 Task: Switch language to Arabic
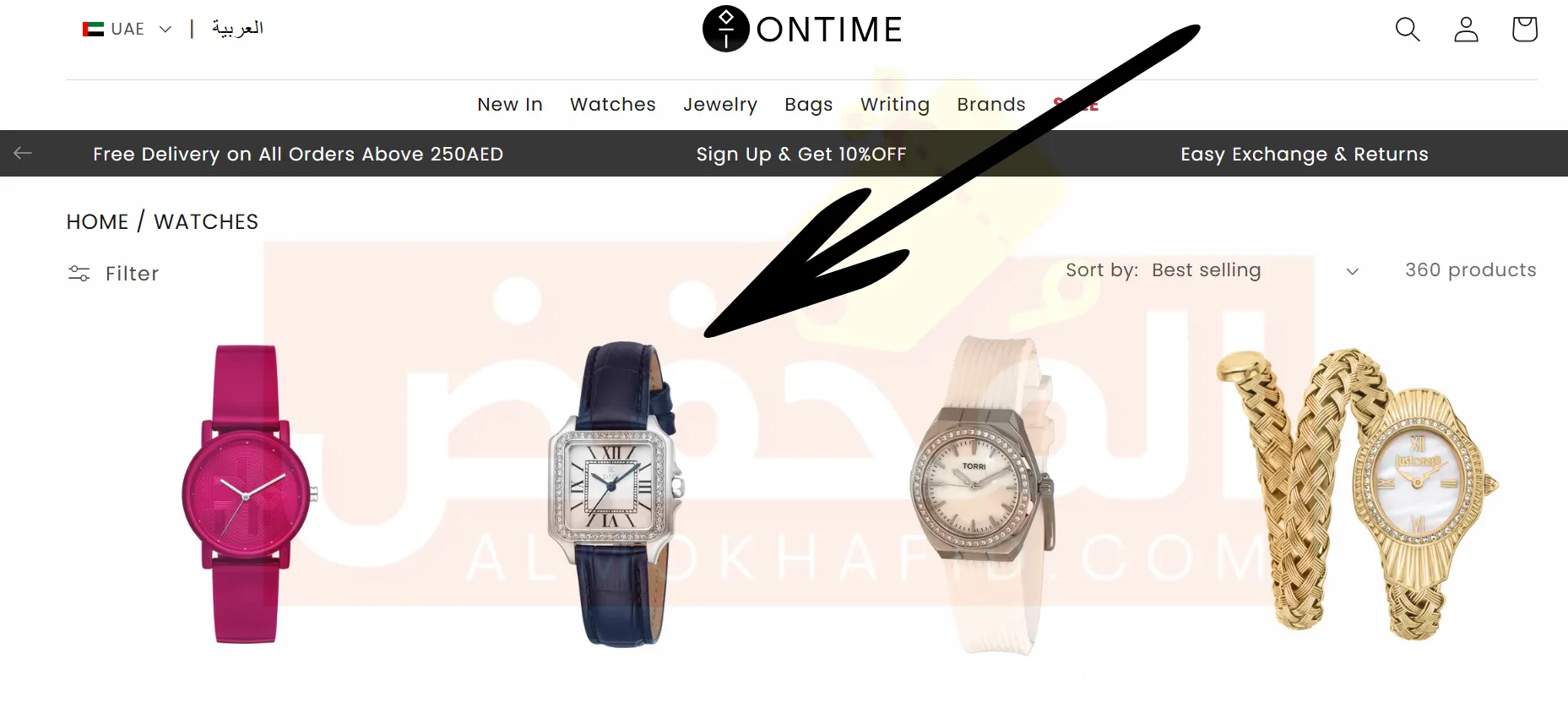pos(237,29)
